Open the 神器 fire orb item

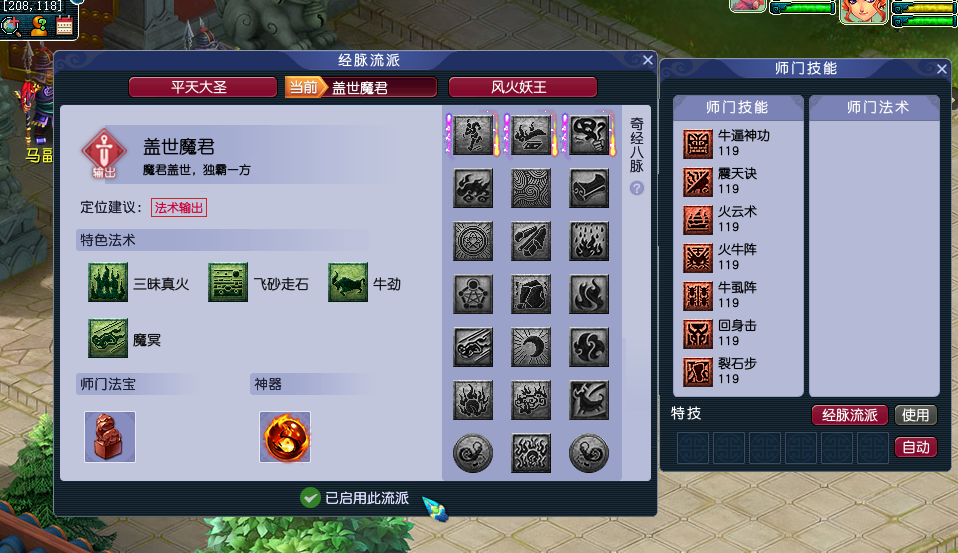(285, 437)
